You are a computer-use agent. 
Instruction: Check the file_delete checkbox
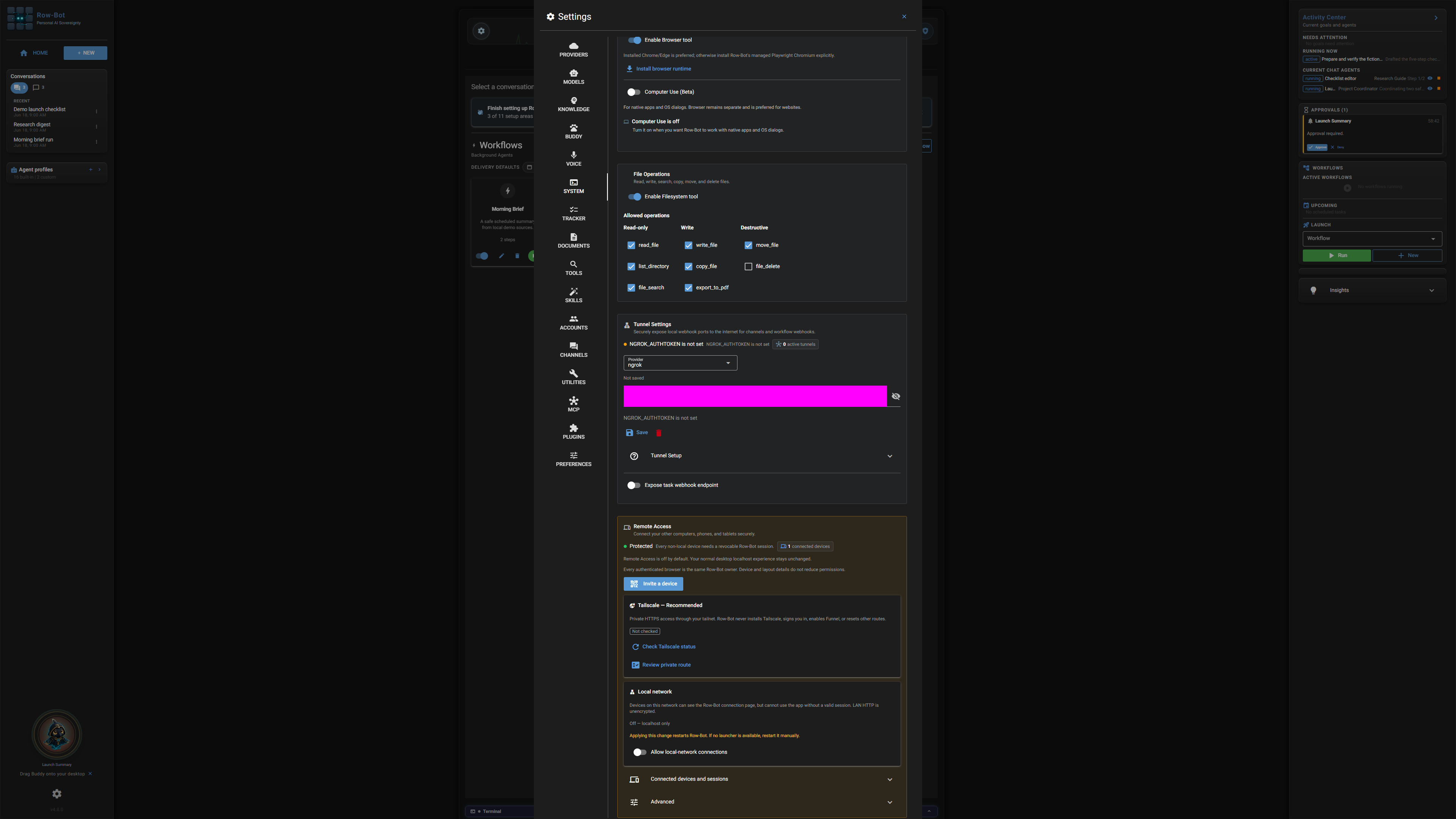[748, 266]
